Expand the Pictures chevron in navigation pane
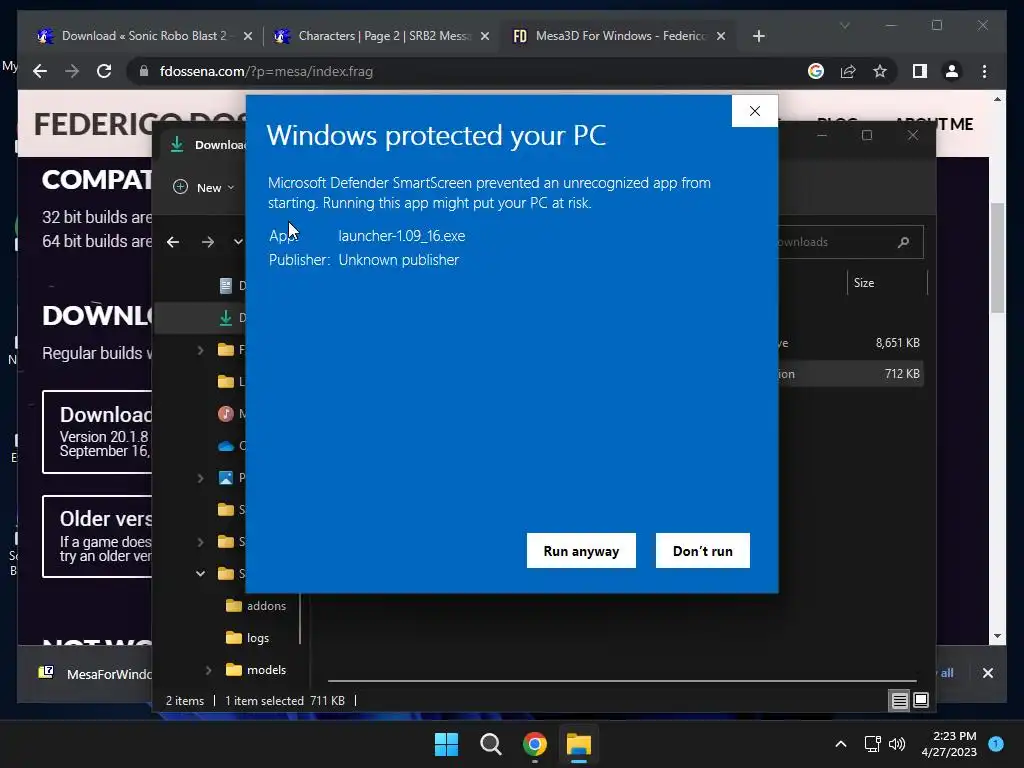Image resolution: width=1024 pixels, height=768 pixels. pyautogui.click(x=200, y=478)
